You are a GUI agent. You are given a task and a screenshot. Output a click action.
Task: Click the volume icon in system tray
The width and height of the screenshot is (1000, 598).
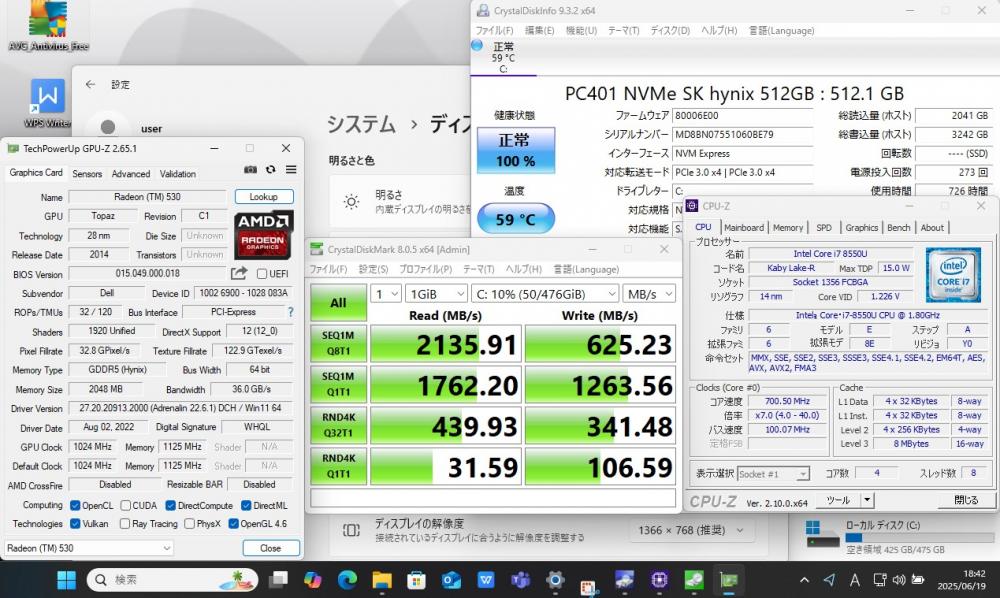pos(899,580)
